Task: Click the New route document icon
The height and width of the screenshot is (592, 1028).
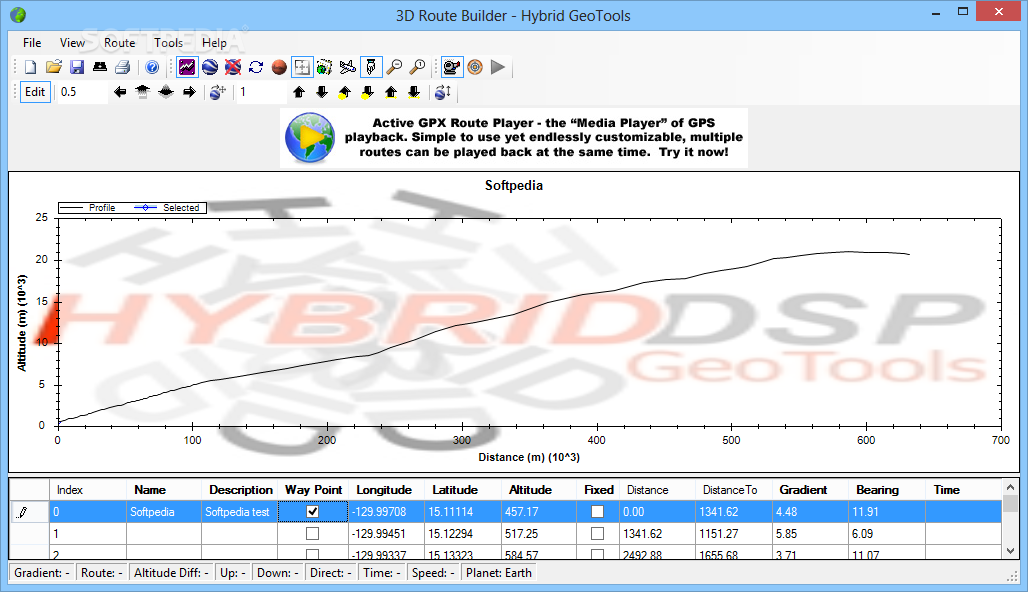Action: coord(31,67)
